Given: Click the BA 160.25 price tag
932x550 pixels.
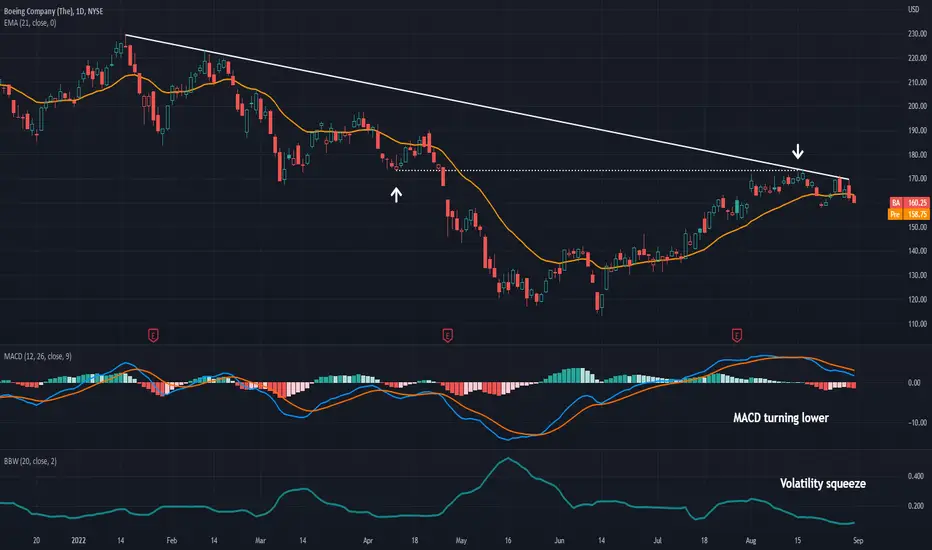Looking at the screenshot, I should tap(909, 203).
